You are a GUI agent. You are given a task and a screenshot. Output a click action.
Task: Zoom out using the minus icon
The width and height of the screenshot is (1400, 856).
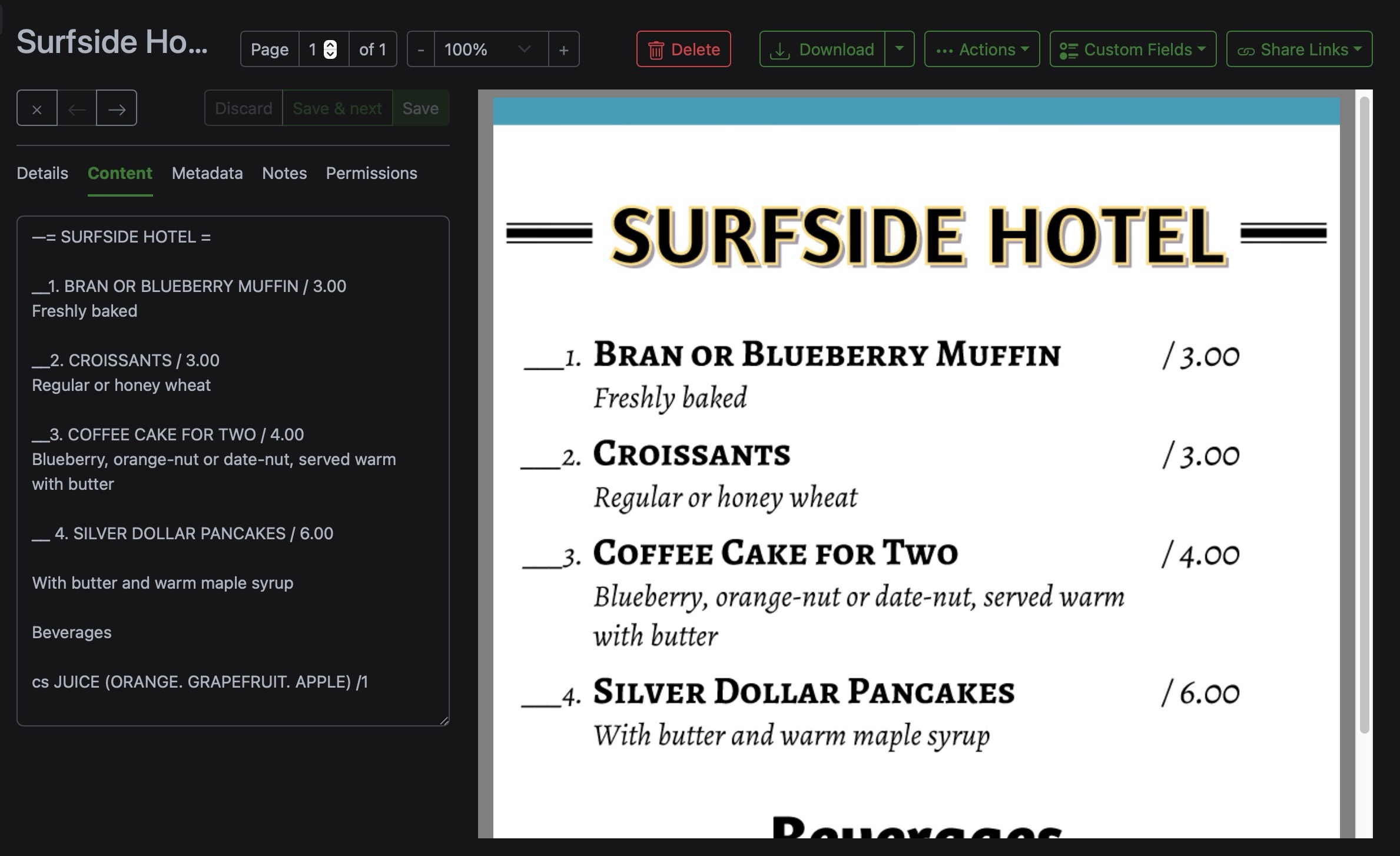tap(420, 49)
